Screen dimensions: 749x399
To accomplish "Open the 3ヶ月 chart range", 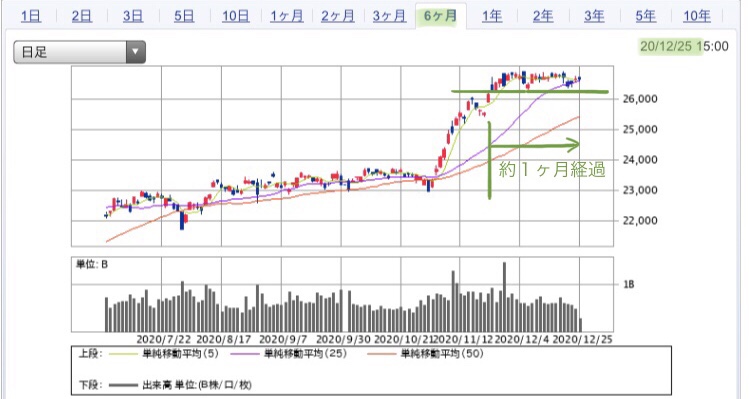I will pos(389,16).
